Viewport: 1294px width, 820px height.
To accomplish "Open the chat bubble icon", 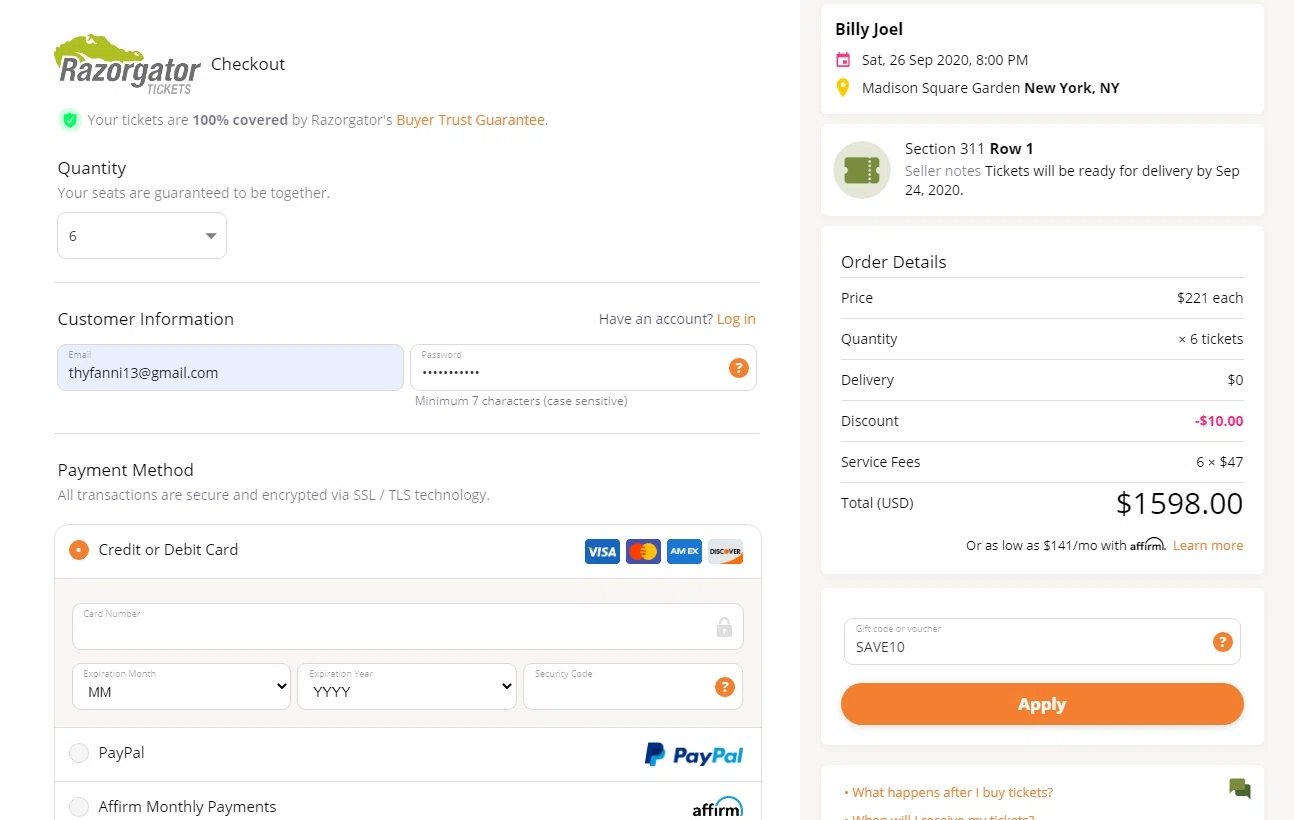I will 1240,788.
